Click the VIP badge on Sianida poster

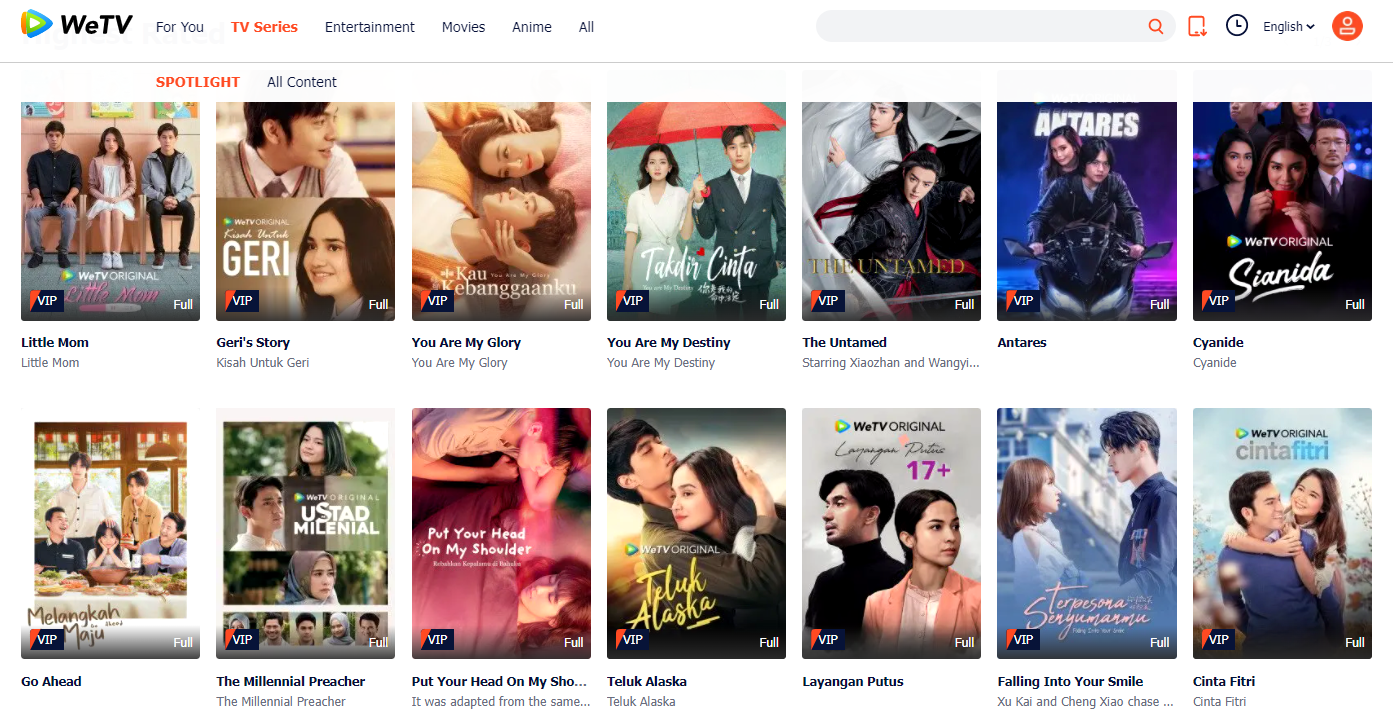1216,300
